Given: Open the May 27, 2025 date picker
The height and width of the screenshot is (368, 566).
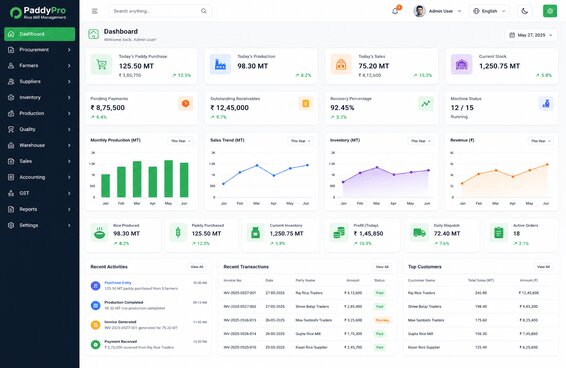Looking at the screenshot, I should pos(531,35).
